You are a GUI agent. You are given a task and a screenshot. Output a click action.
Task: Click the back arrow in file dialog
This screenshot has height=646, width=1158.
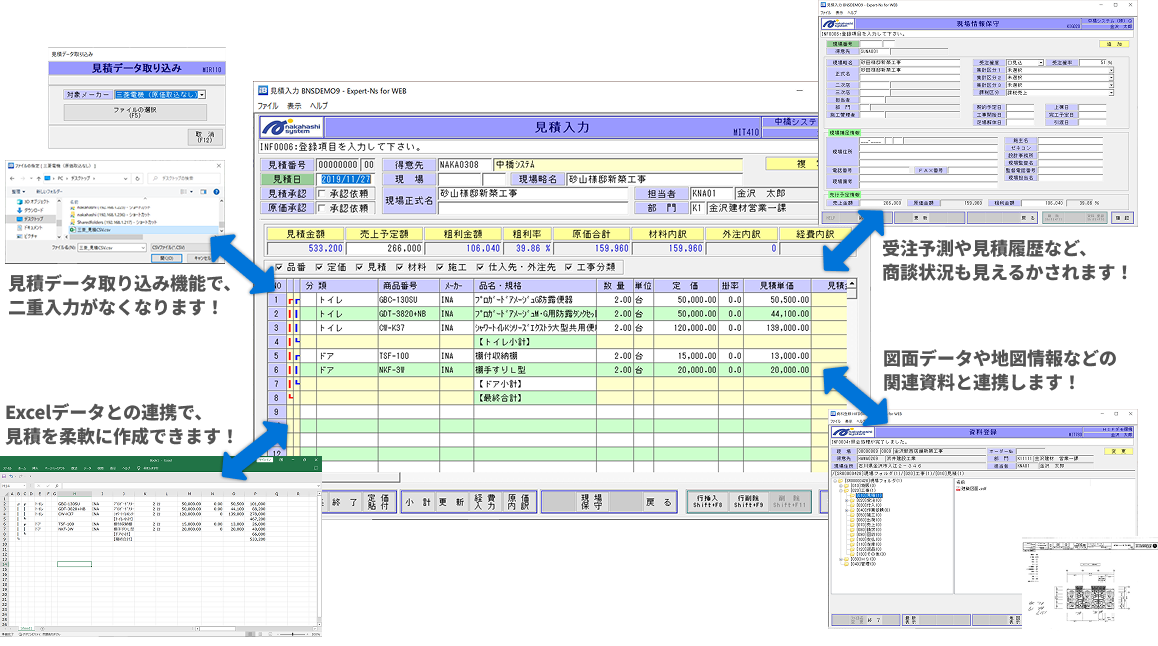click(x=11, y=178)
